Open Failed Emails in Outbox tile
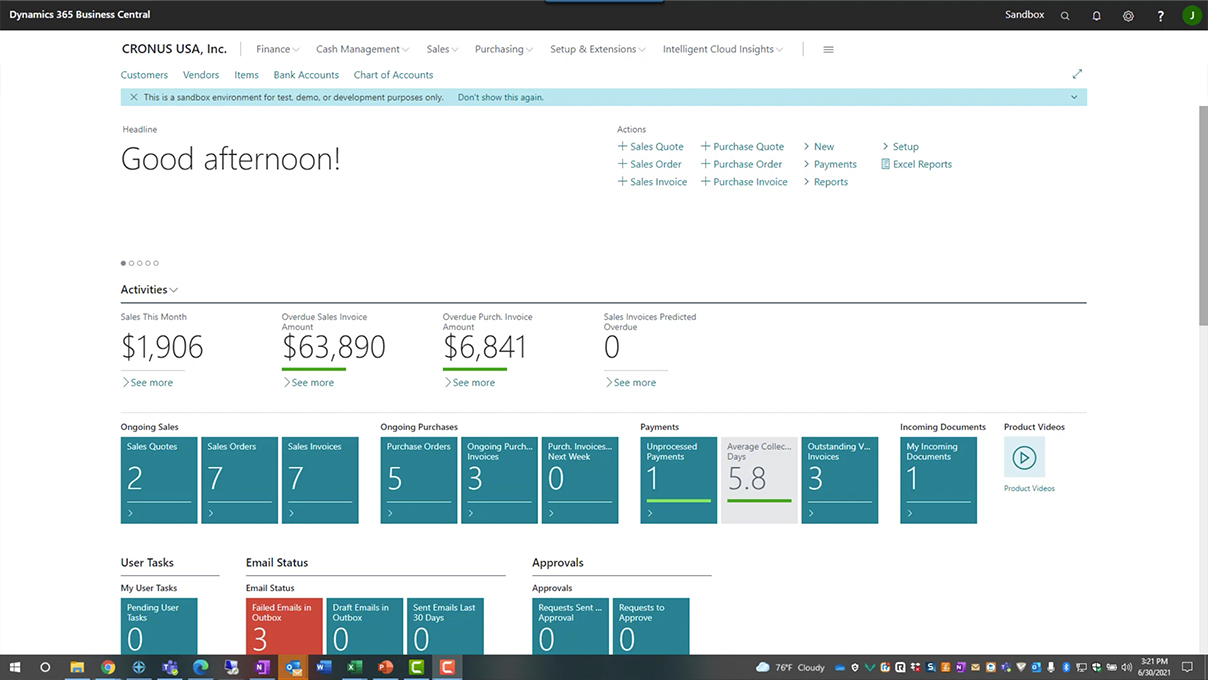Image resolution: width=1208 pixels, height=680 pixels. [284, 626]
